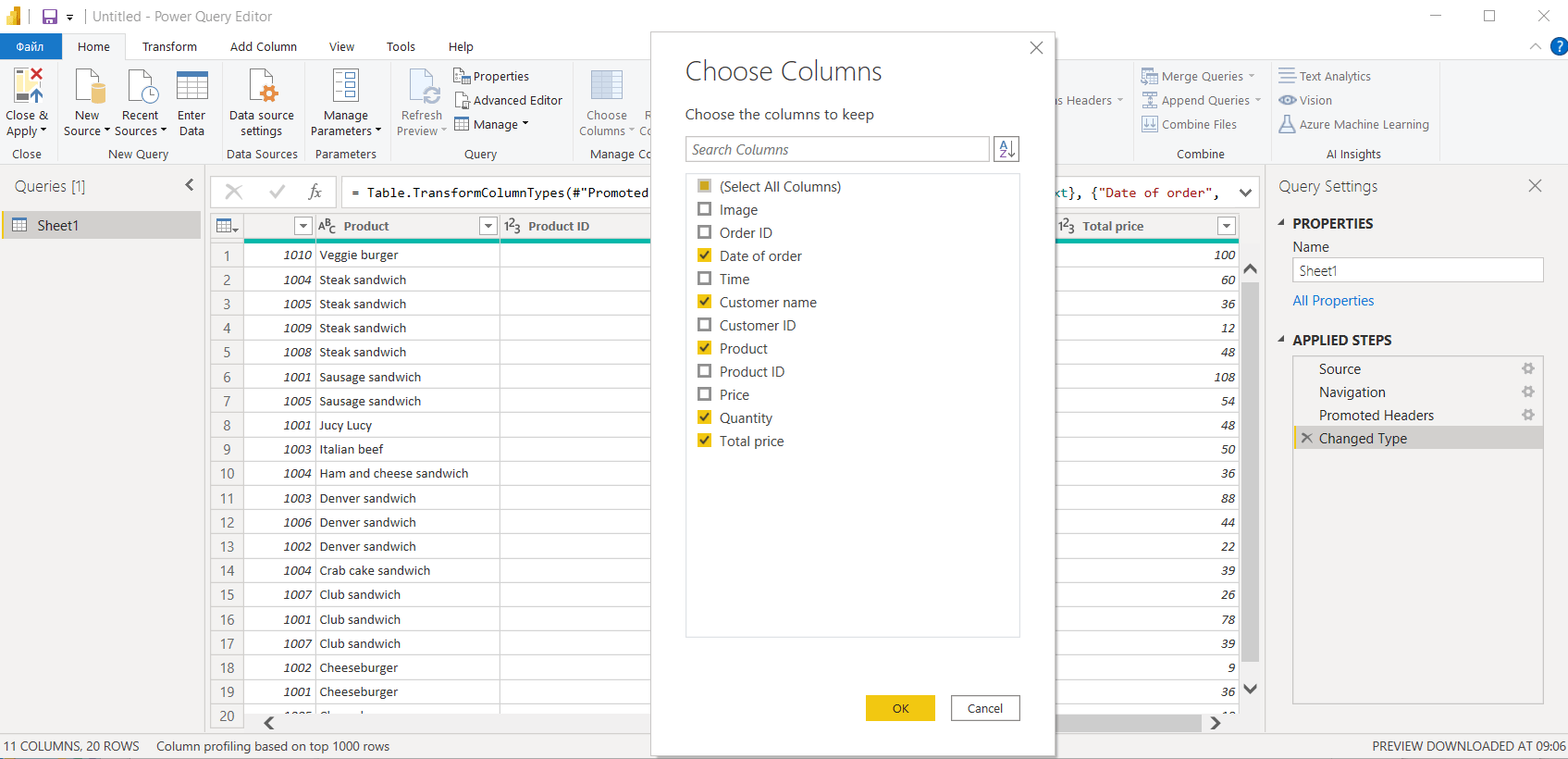The width and height of the screenshot is (1568, 759).
Task: Open the Файл menu tab
Action: tap(31, 46)
